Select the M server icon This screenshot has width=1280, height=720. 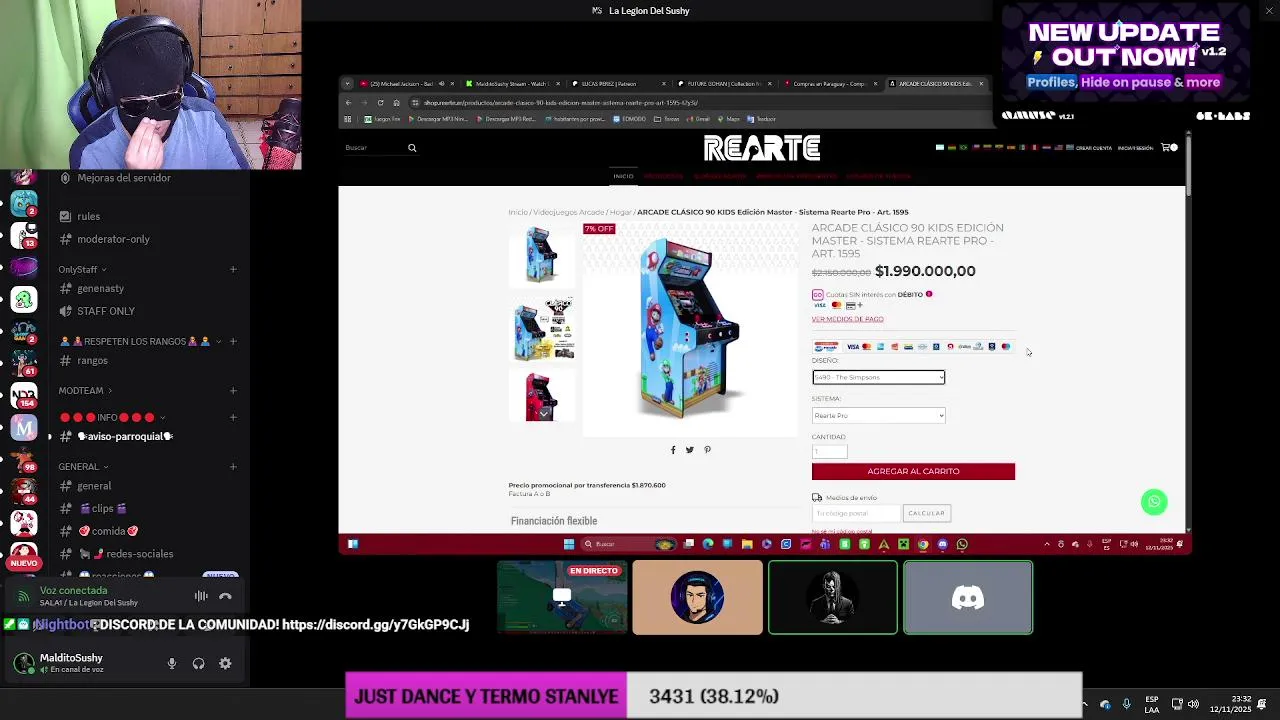coord(24,428)
